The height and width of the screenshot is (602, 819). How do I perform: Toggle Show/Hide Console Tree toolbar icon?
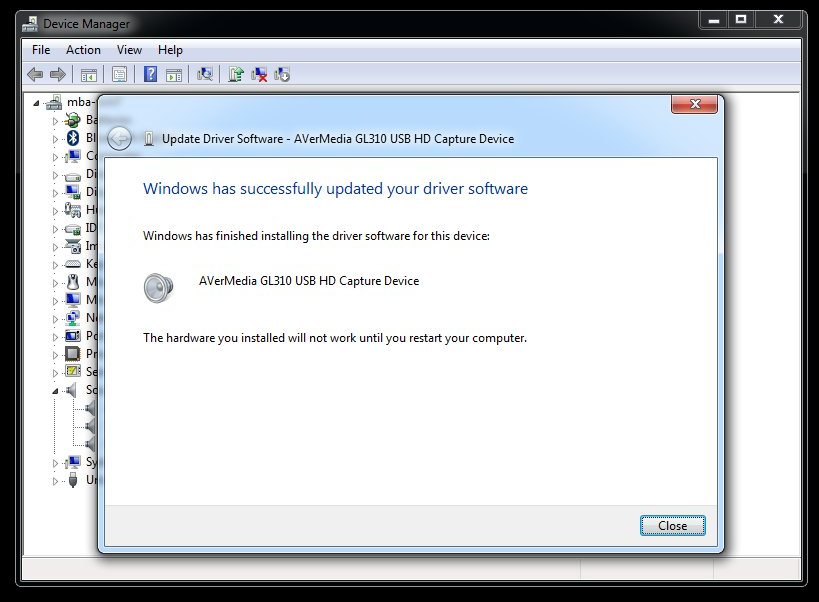[x=89, y=75]
